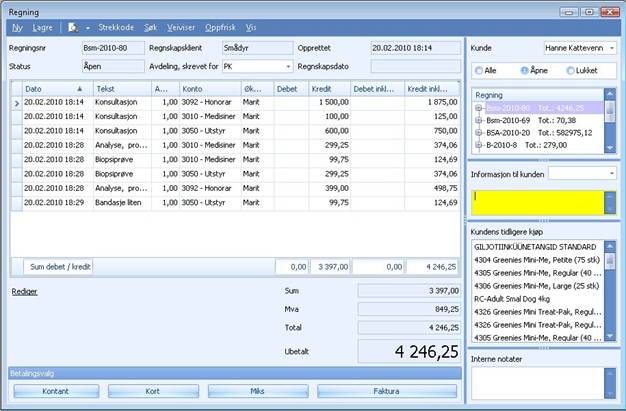
Task: Click the 498,75 credit incl. cell
Action: click(x=432, y=188)
